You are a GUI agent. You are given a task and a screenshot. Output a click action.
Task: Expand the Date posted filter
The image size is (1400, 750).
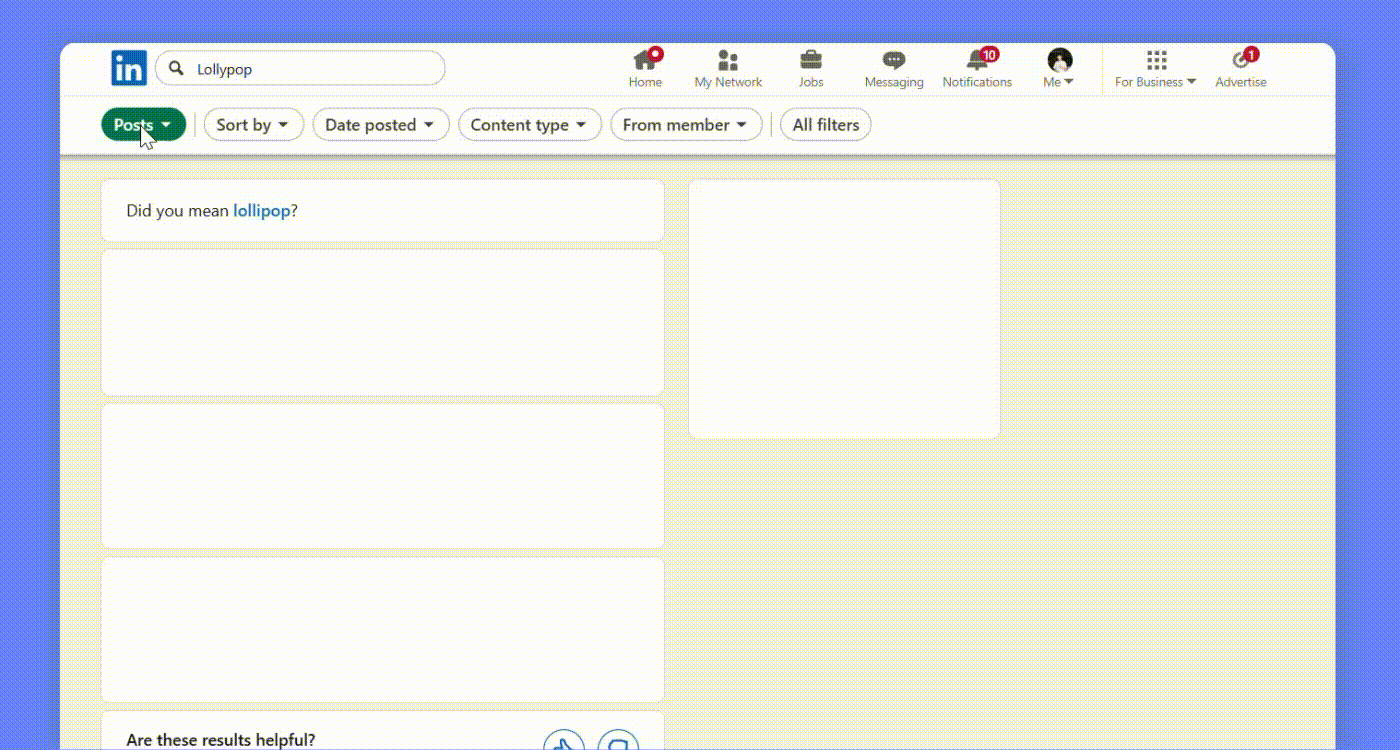(x=380, y=125)
